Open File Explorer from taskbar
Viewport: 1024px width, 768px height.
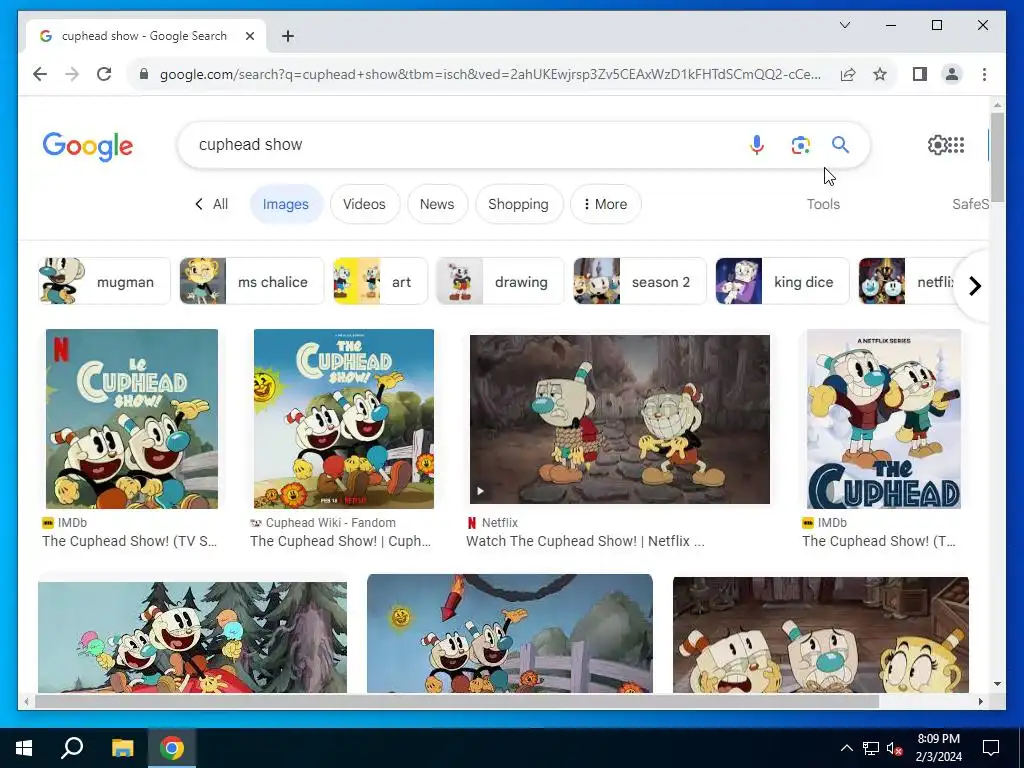[x=122, y=748]
